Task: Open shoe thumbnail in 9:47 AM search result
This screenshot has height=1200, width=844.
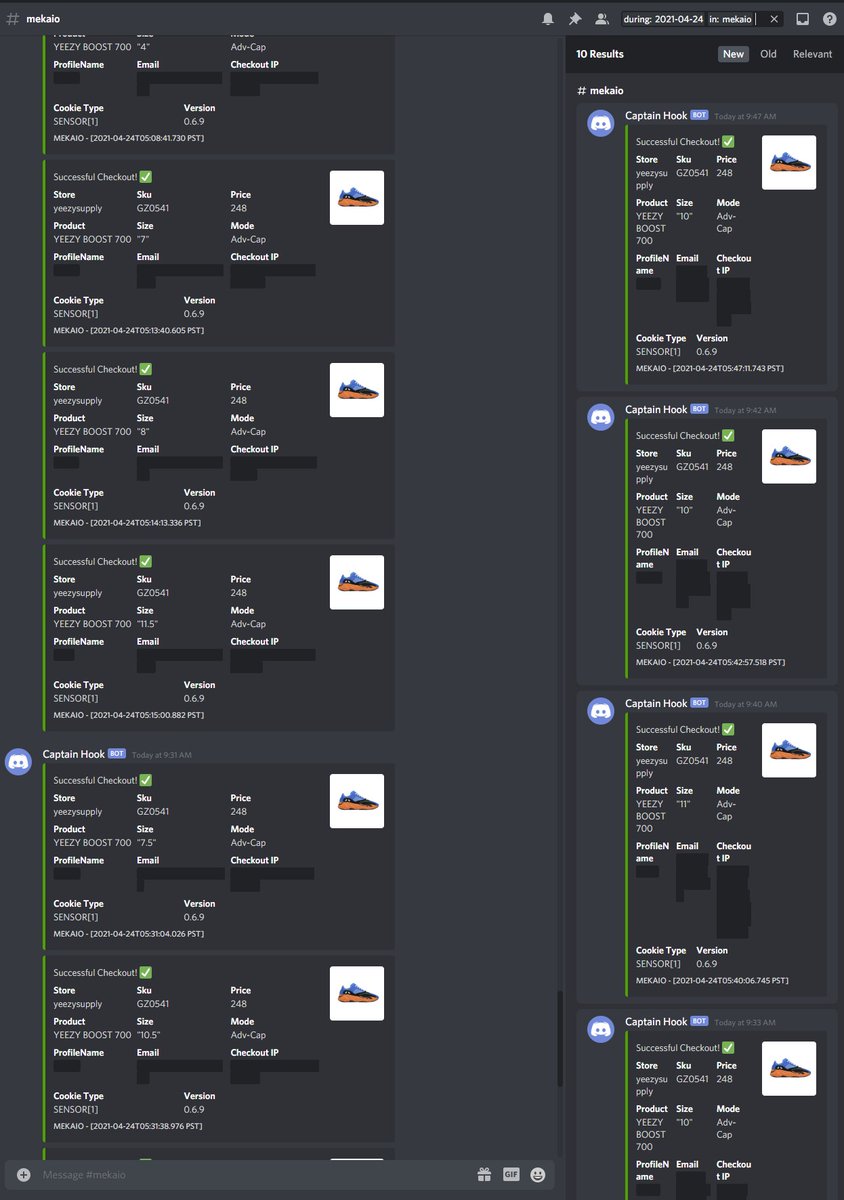Action: [x=789, y=162]
